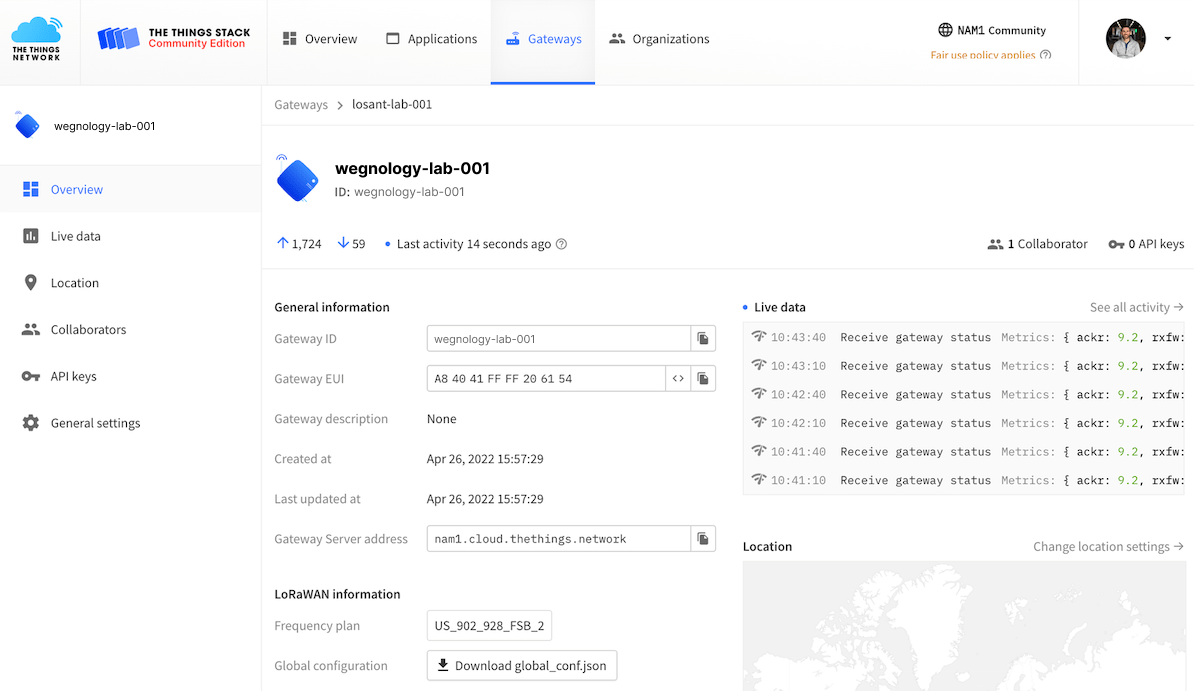
Task: Open the Applications tab
Action: (x=432, y=39)
